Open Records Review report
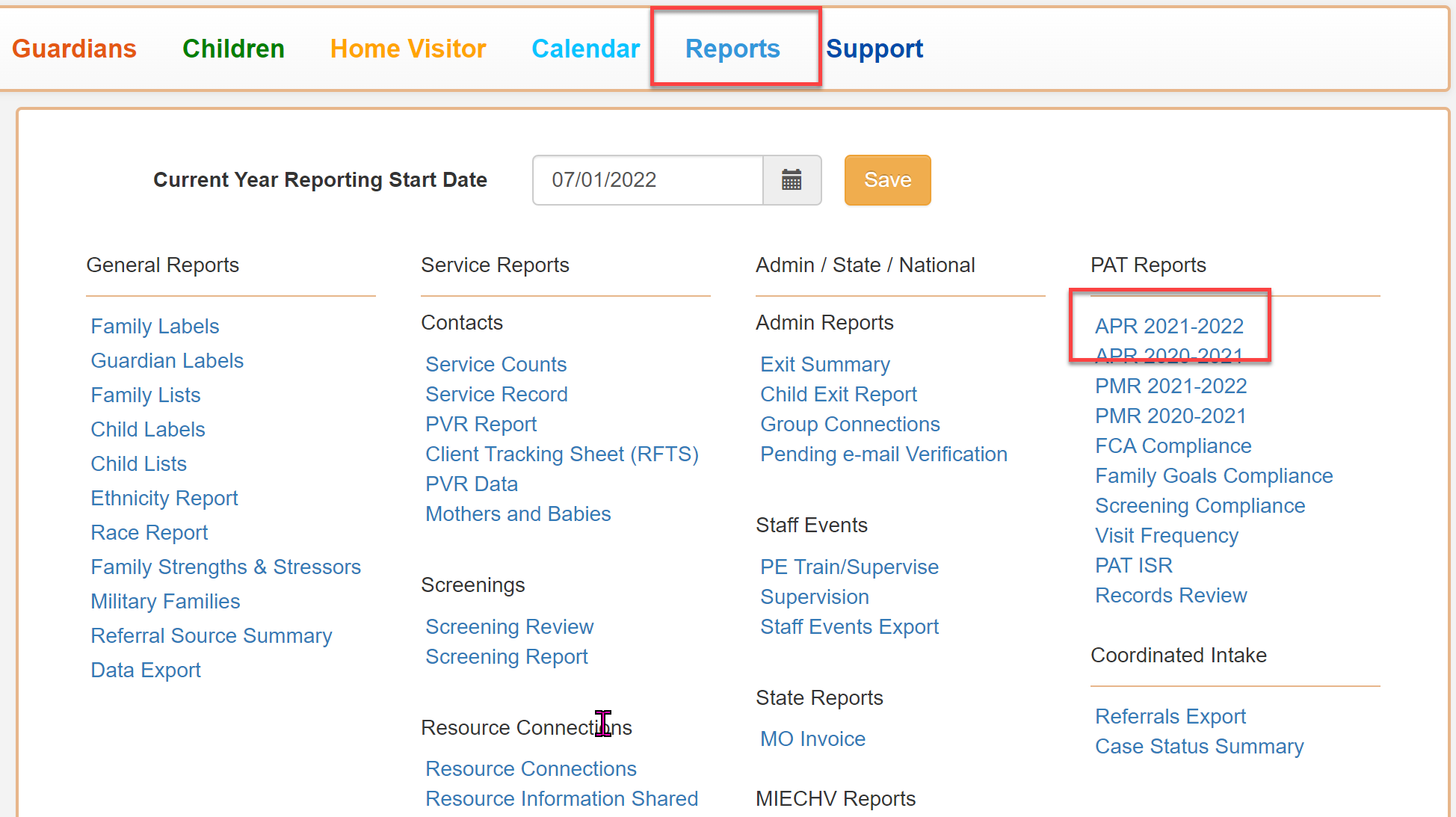 click(1171, 596)
